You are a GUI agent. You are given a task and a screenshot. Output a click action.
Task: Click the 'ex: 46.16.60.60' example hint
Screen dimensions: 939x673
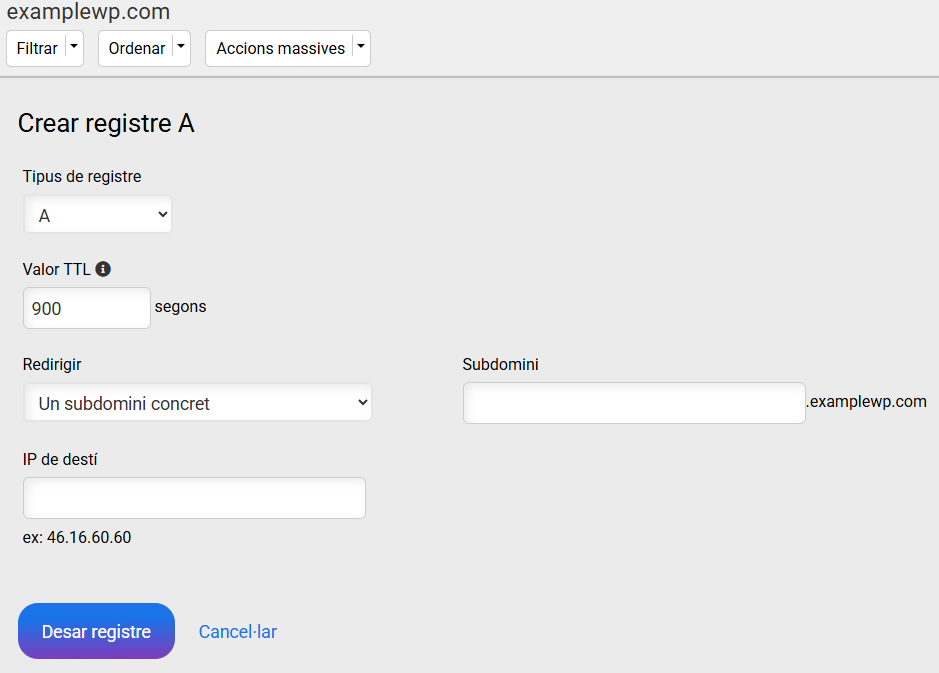coord(77,537)
